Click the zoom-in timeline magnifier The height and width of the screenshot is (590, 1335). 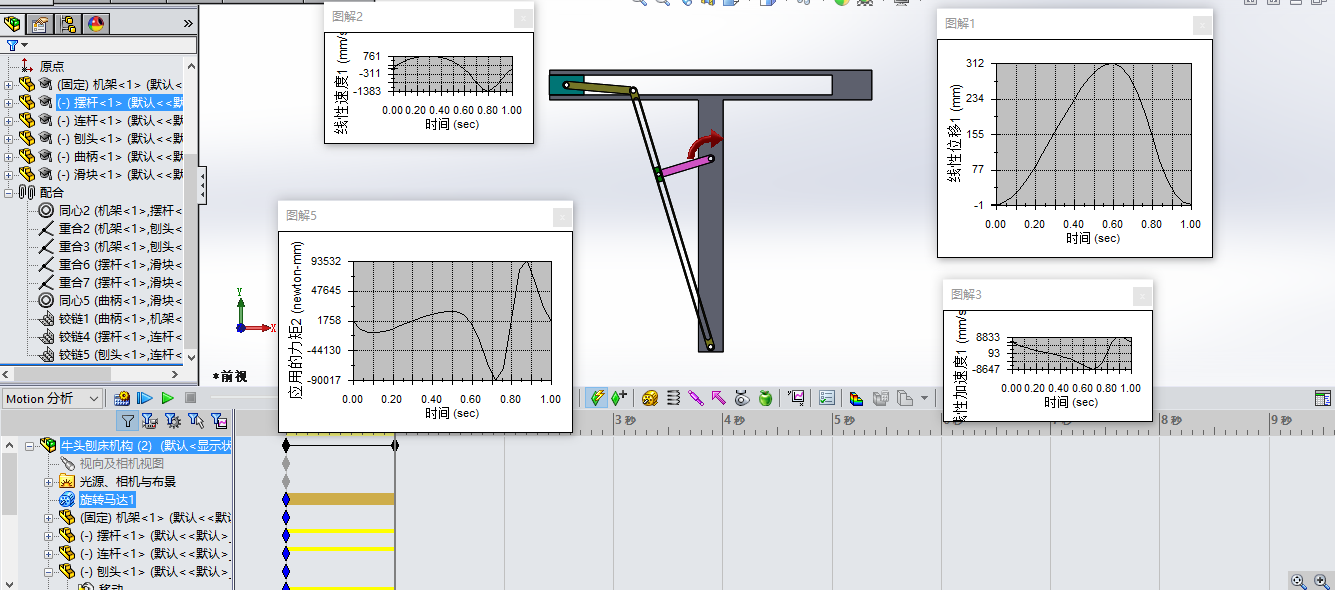[x=1323, y=580]
